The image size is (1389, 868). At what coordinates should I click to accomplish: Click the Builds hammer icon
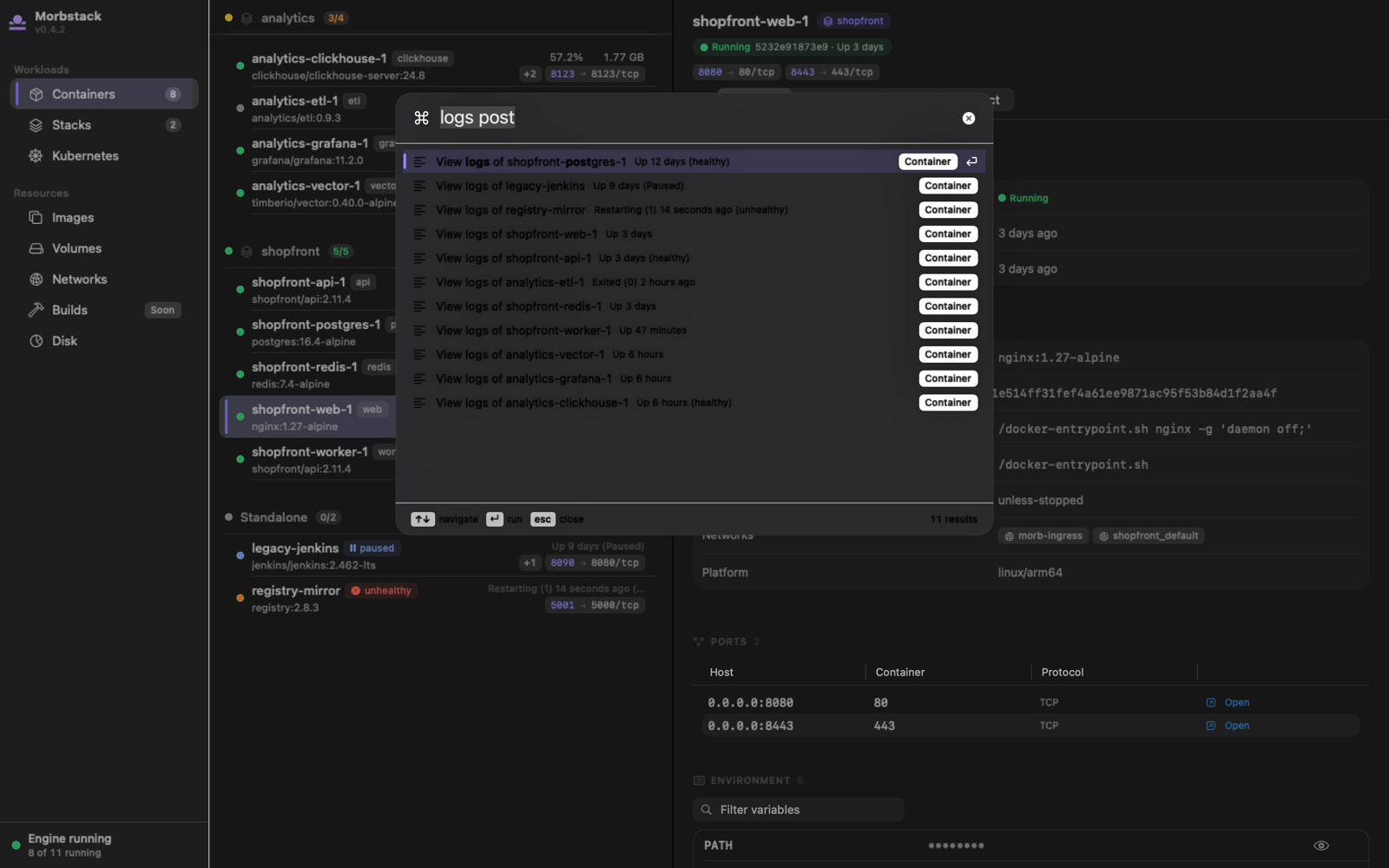[x=36, y=310]
